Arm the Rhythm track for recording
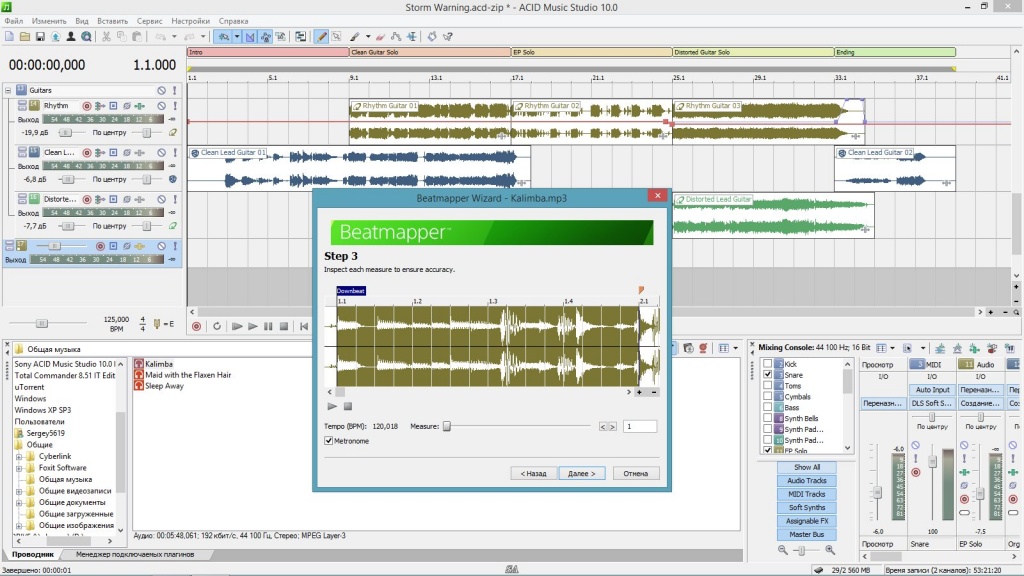Image resolution: width=1024 pixels, height=576 pixels. click(x=87, y=105)
